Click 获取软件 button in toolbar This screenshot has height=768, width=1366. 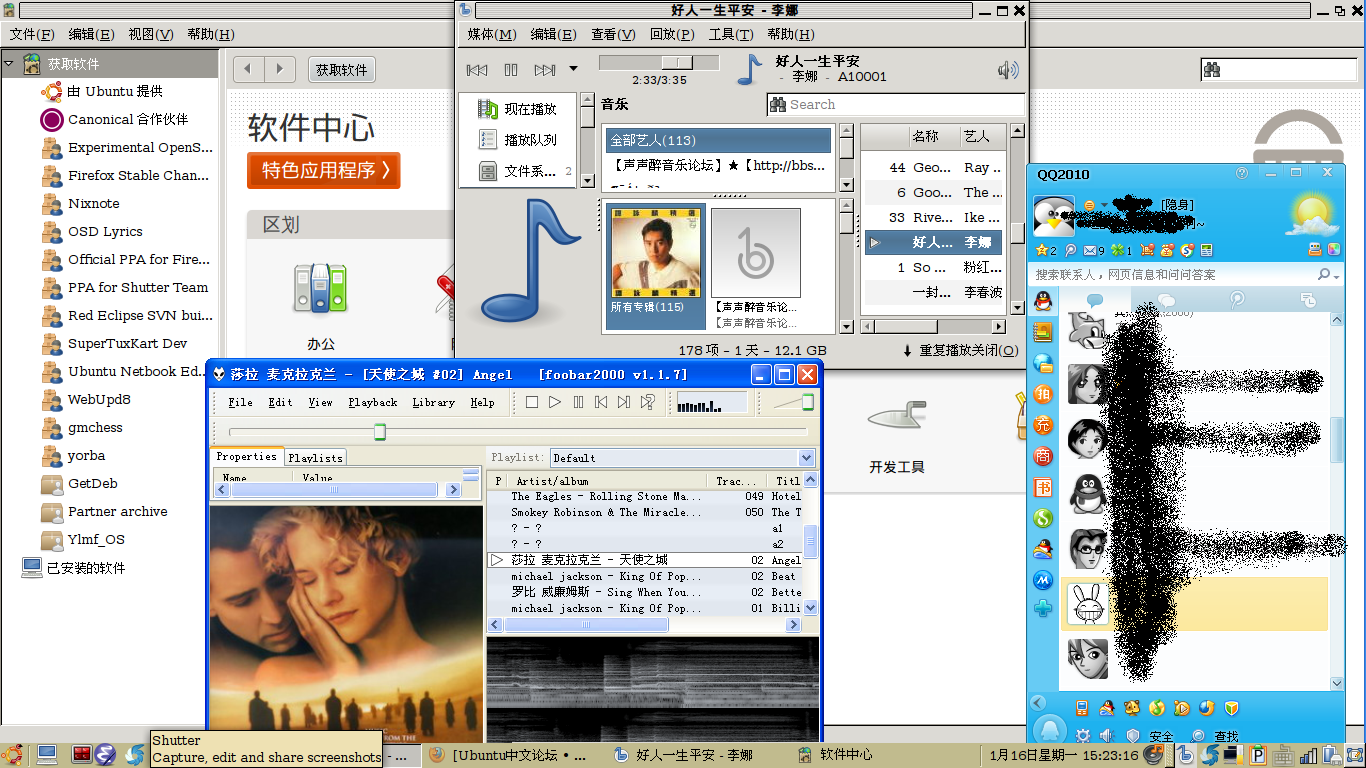point(341,70)
